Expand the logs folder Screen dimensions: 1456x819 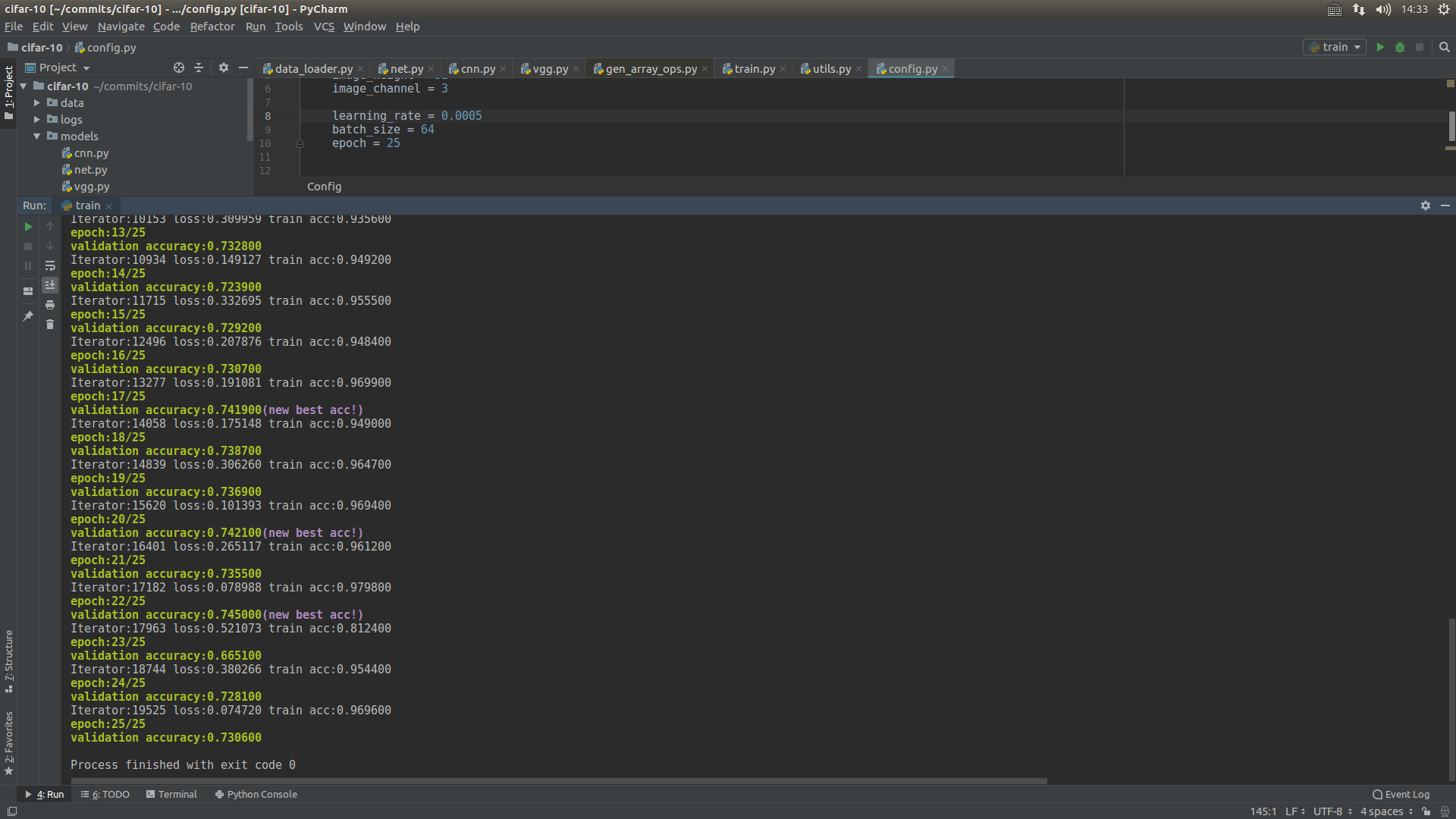(x=36, y=120)
